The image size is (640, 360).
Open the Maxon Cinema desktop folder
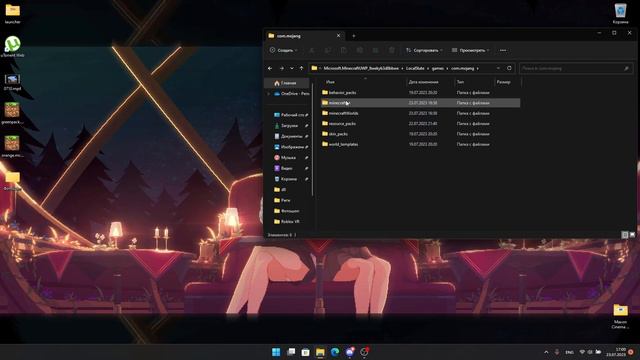point(620,316)
